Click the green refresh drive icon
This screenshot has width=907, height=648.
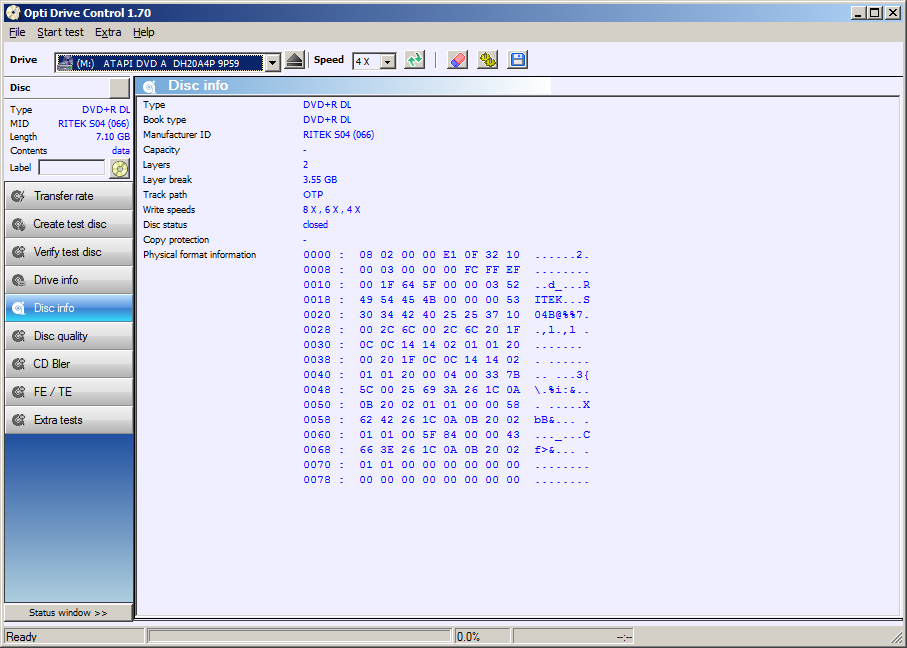point(415,60)
